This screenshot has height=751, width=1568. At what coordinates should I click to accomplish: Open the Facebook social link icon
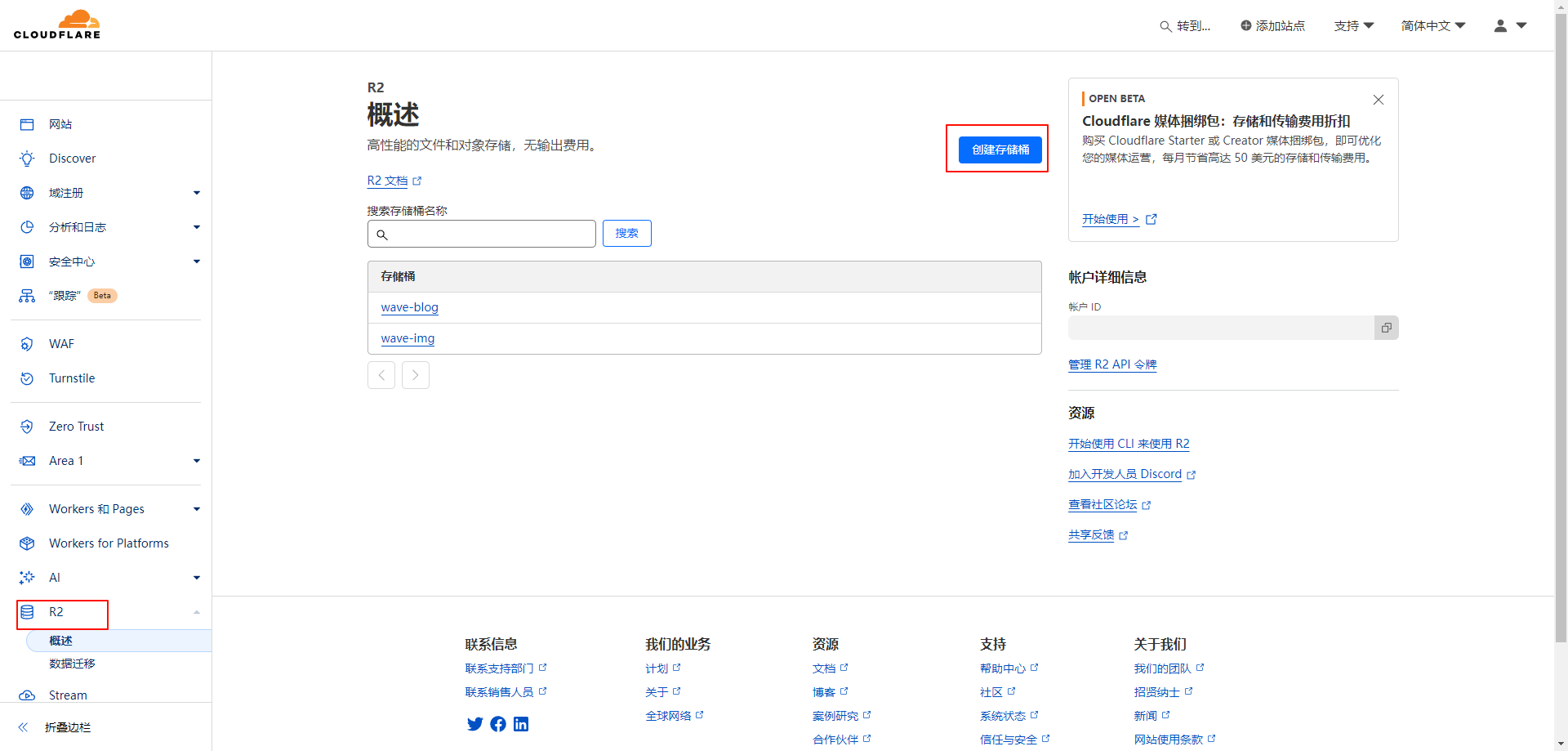[x=498, y=724]
